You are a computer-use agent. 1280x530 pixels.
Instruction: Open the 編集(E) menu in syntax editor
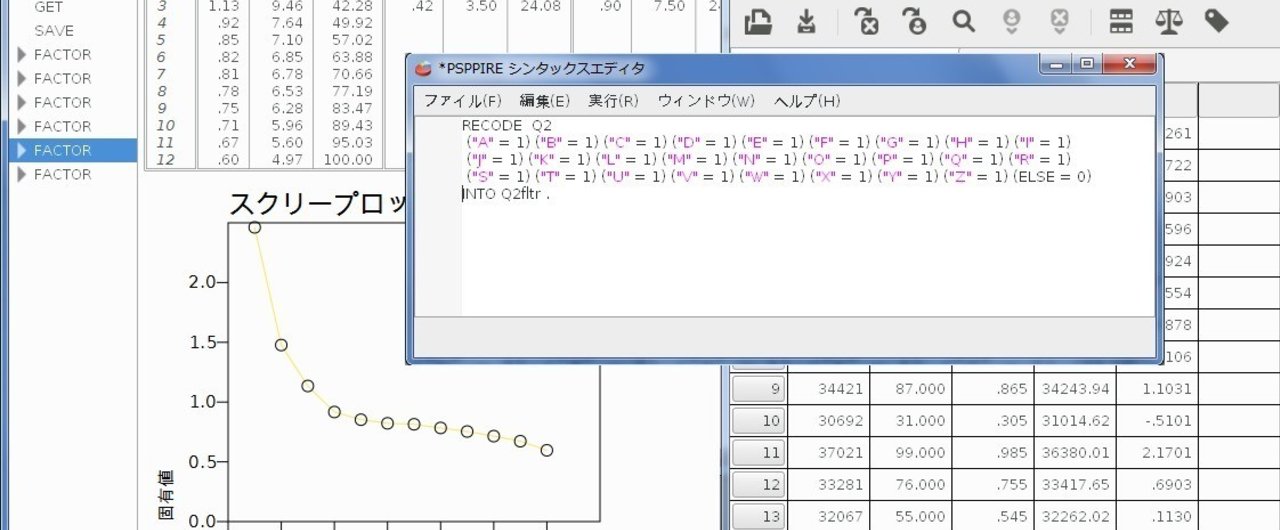544,101
